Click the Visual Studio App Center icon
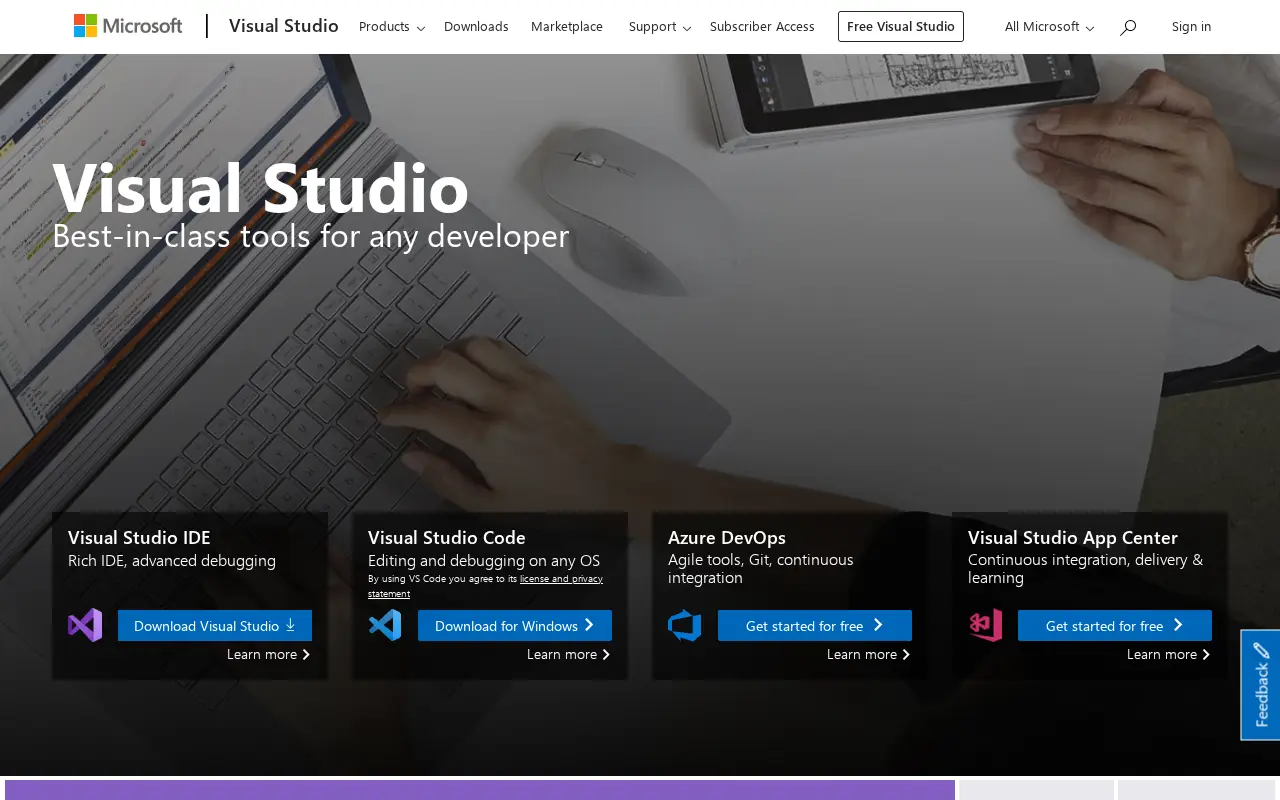 pyautogui.click(x=985, y=625)
